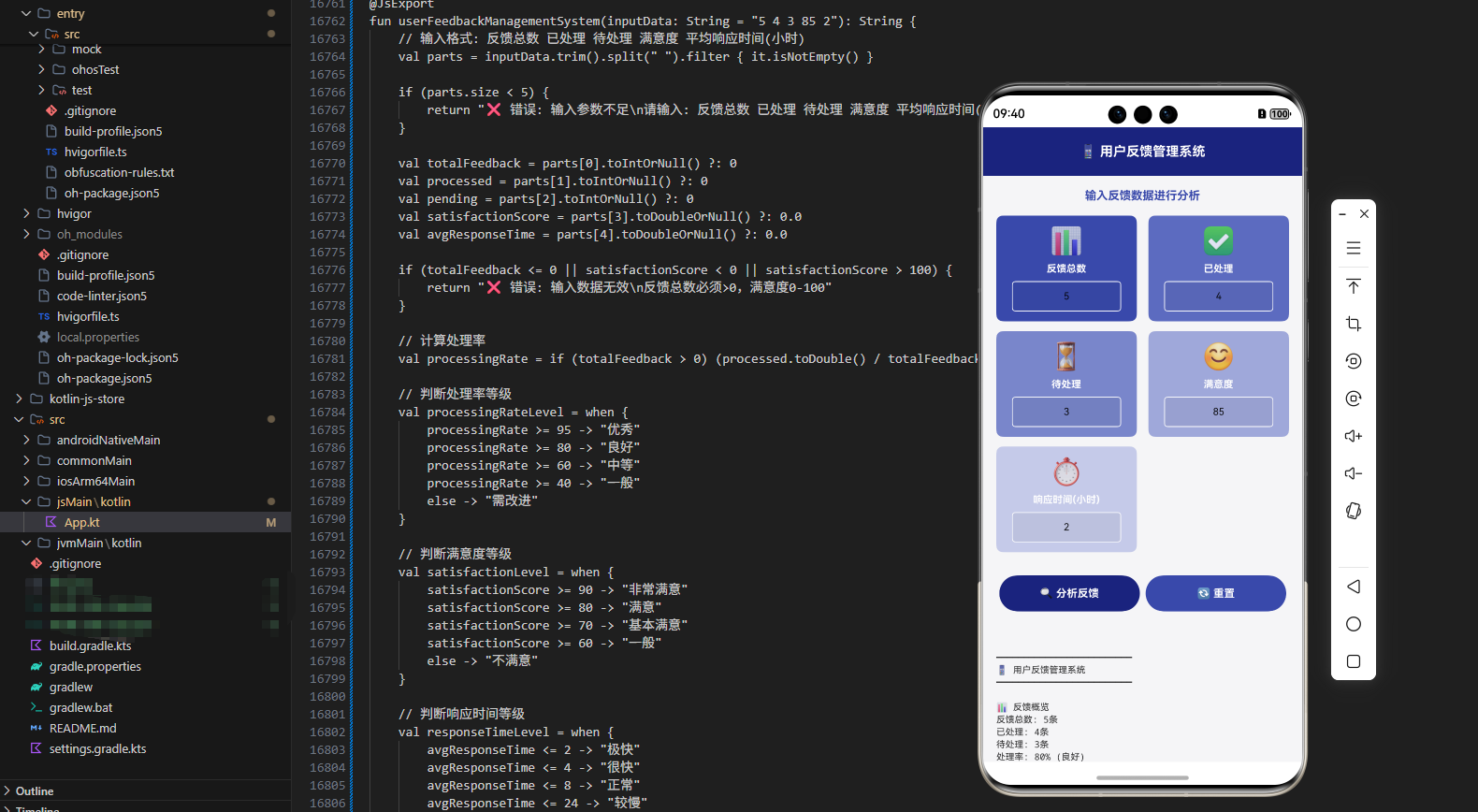Click the val processingRateLevel code line
Viewport: 1478px width, 812px height.
click(513, 412)
